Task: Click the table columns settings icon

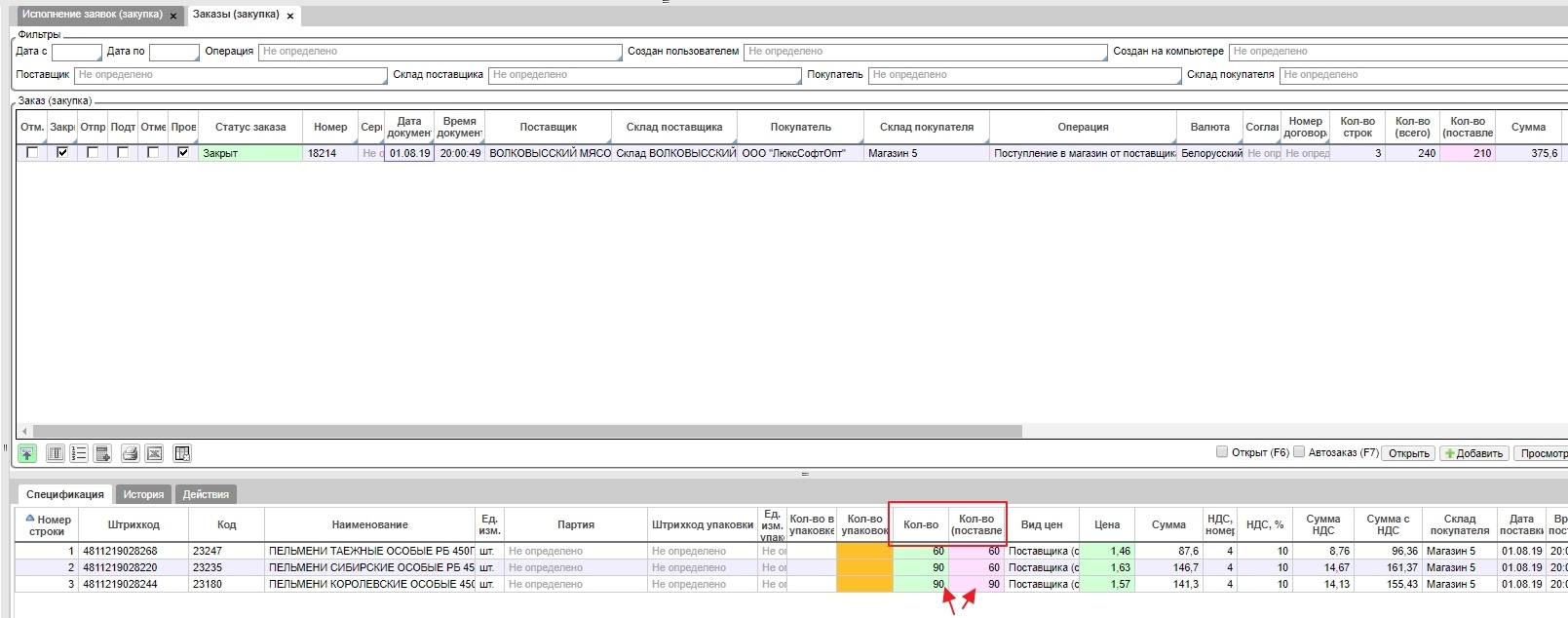Action: pos(56,453)
